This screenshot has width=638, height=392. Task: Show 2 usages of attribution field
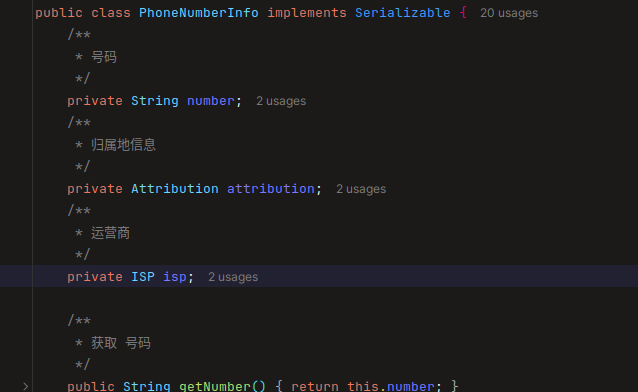[361, 189]
